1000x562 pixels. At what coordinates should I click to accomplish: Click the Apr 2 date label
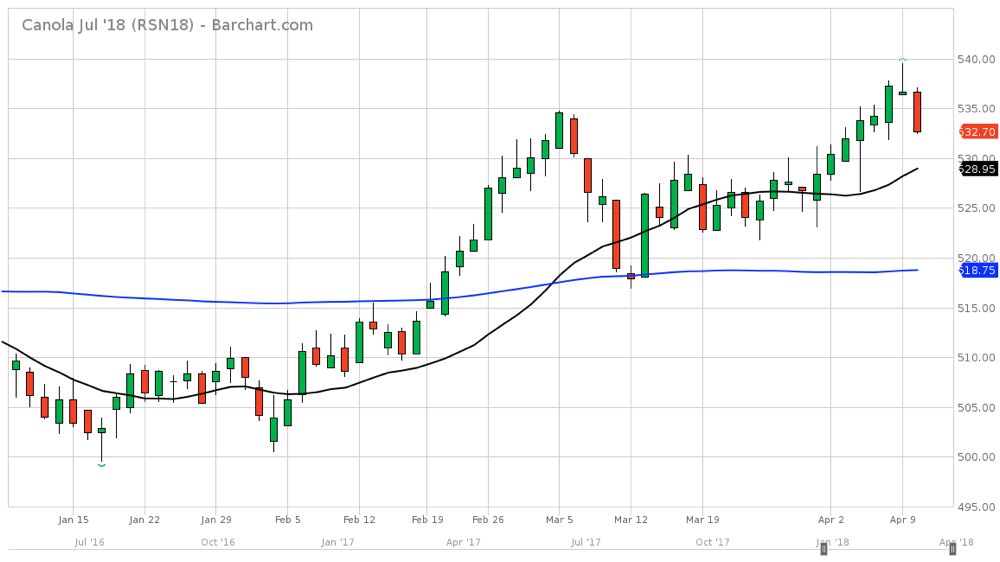pyautogui.click(x=831, y=519)
